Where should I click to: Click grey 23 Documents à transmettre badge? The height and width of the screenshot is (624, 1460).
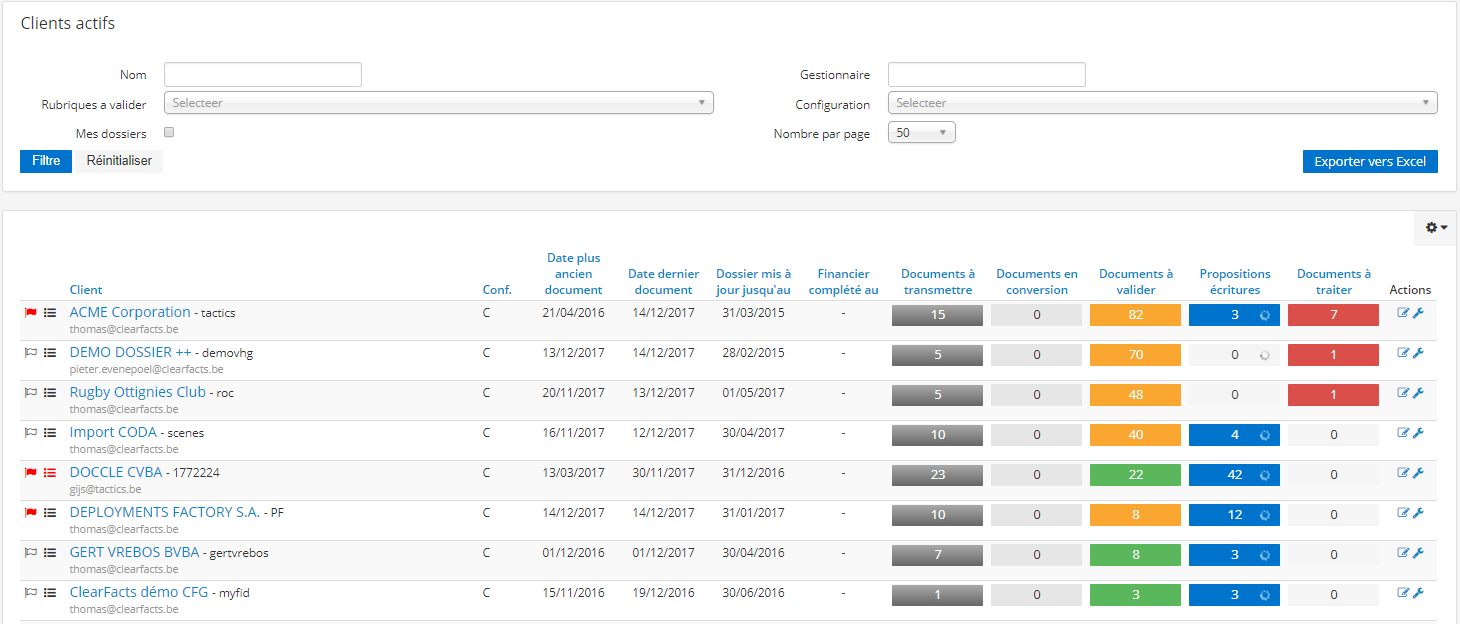point(938,475)
